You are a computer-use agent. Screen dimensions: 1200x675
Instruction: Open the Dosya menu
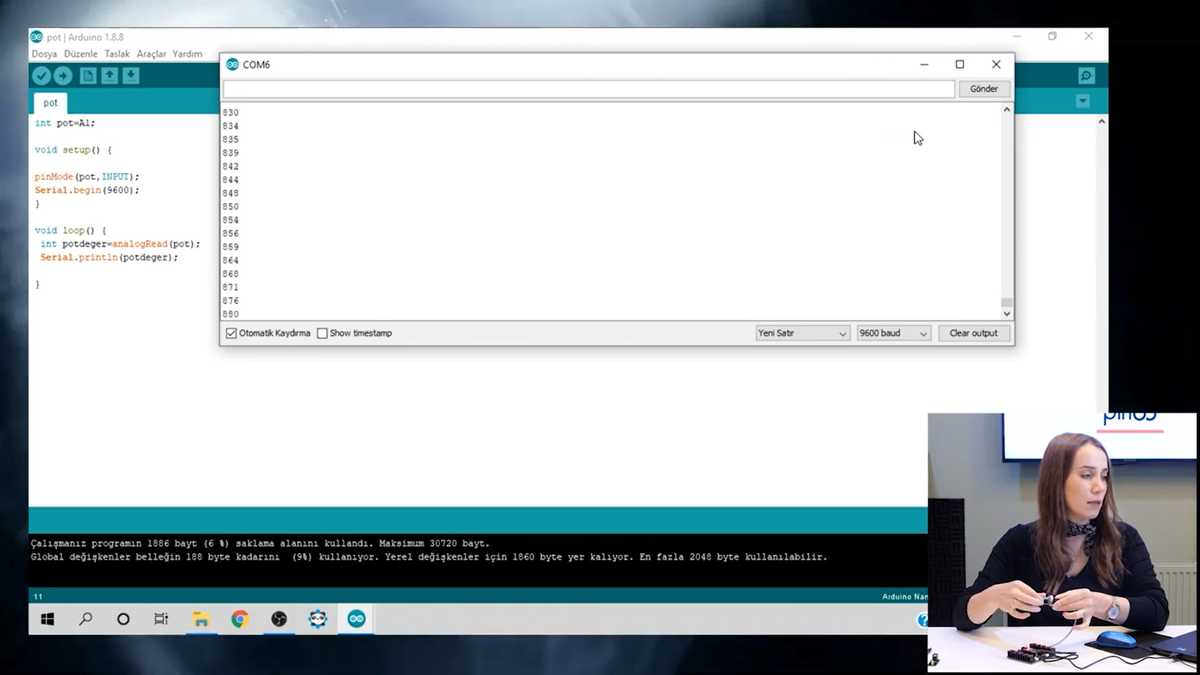[x=44, y=54]
